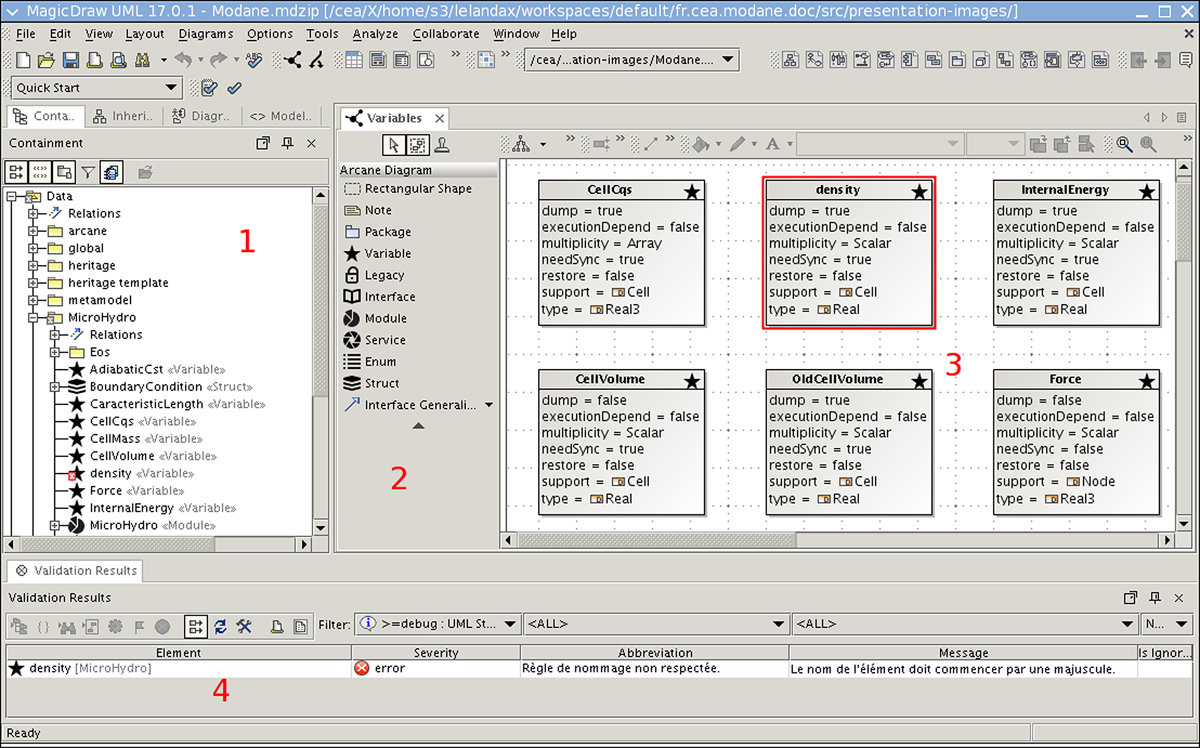Toggle the dashed-rectangle multi-select mode button

(x=417, y=145)
